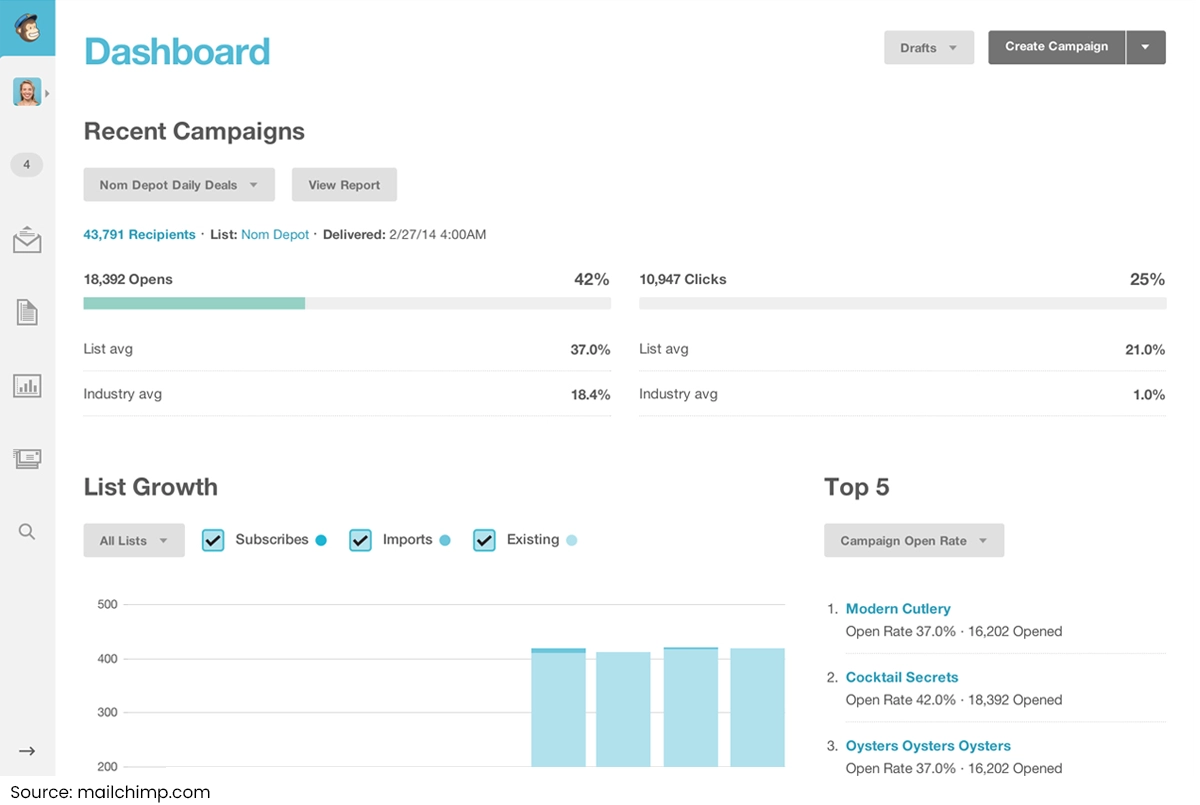The image size is (1200, 805).
Task: Click the Recent Campaigns heading
Action: click(x=194, y=131)
